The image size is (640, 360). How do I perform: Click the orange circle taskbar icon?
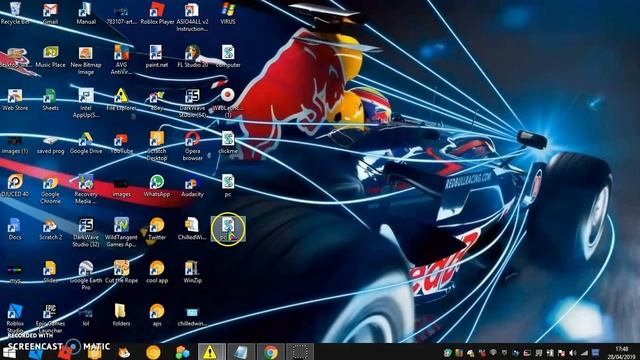(153, 352)
